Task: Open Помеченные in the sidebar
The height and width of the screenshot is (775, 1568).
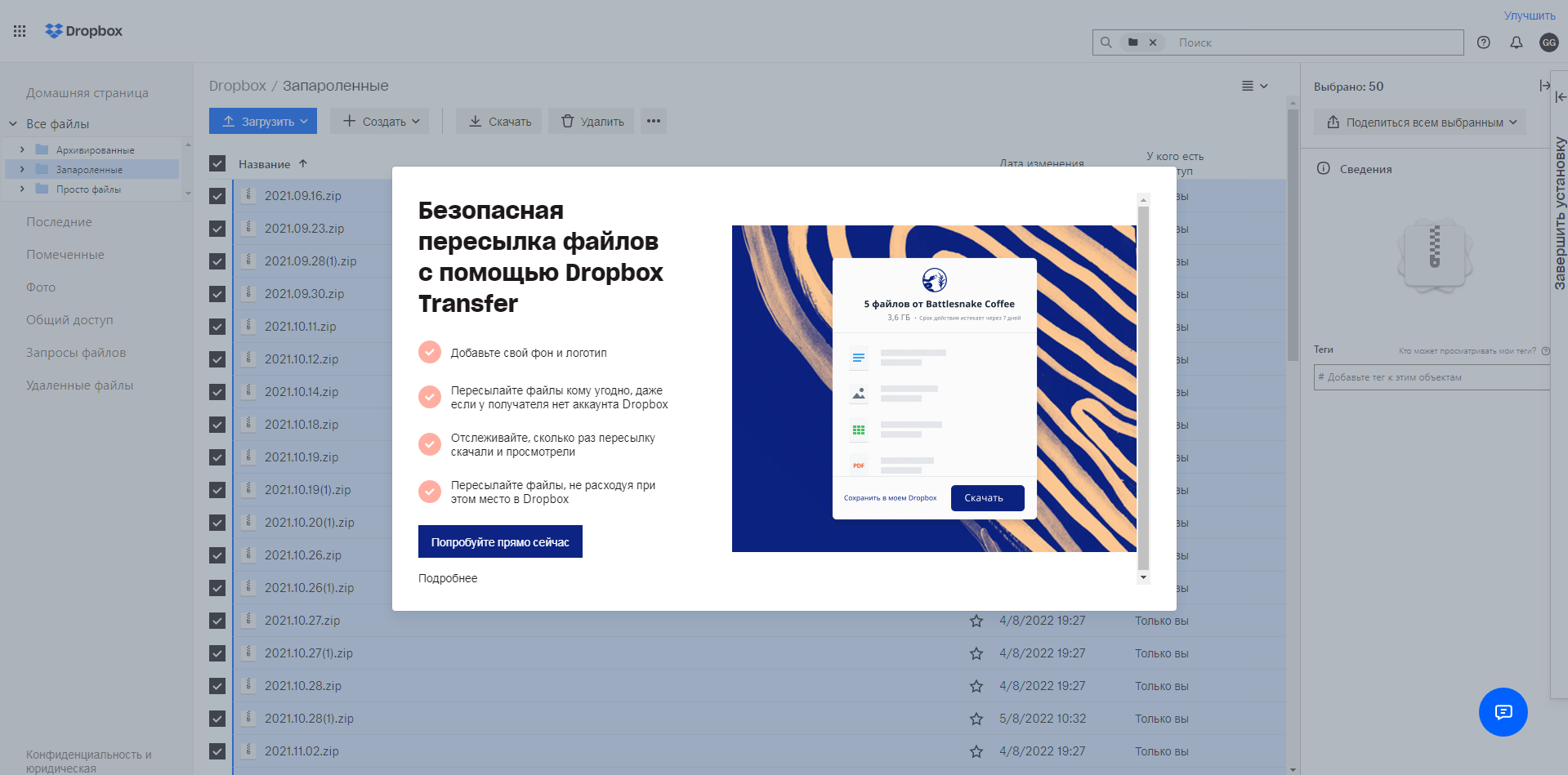Action: point(65,255)
